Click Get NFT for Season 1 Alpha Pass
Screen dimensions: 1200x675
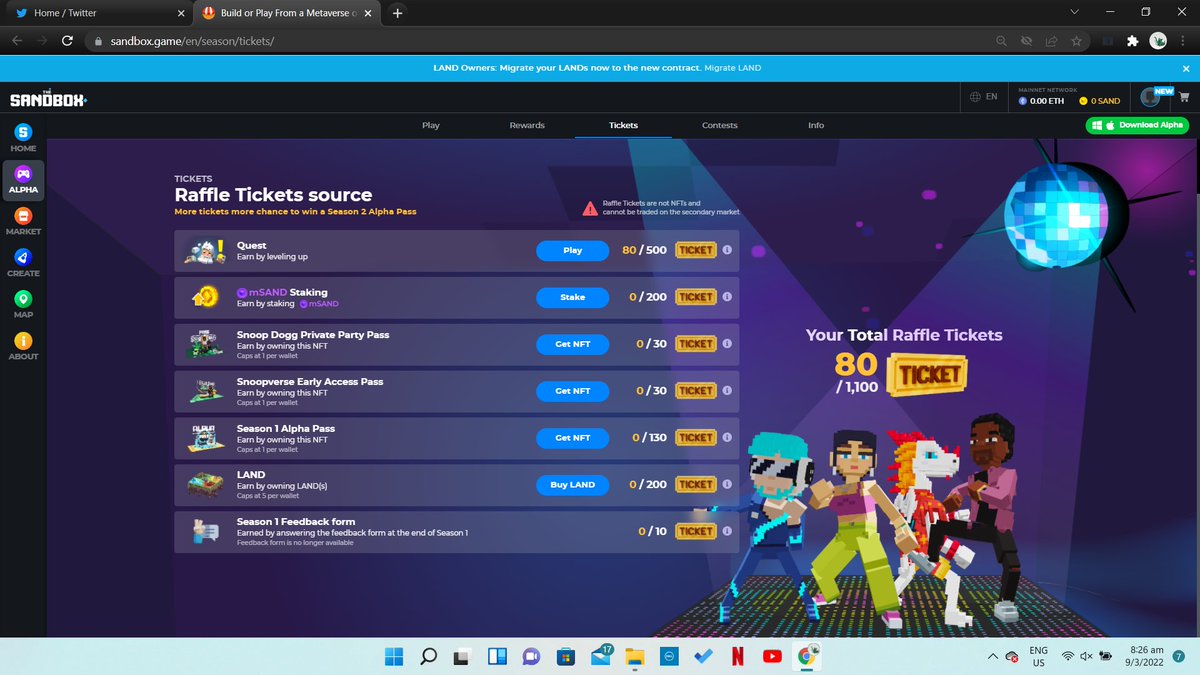tap(573, 438)
